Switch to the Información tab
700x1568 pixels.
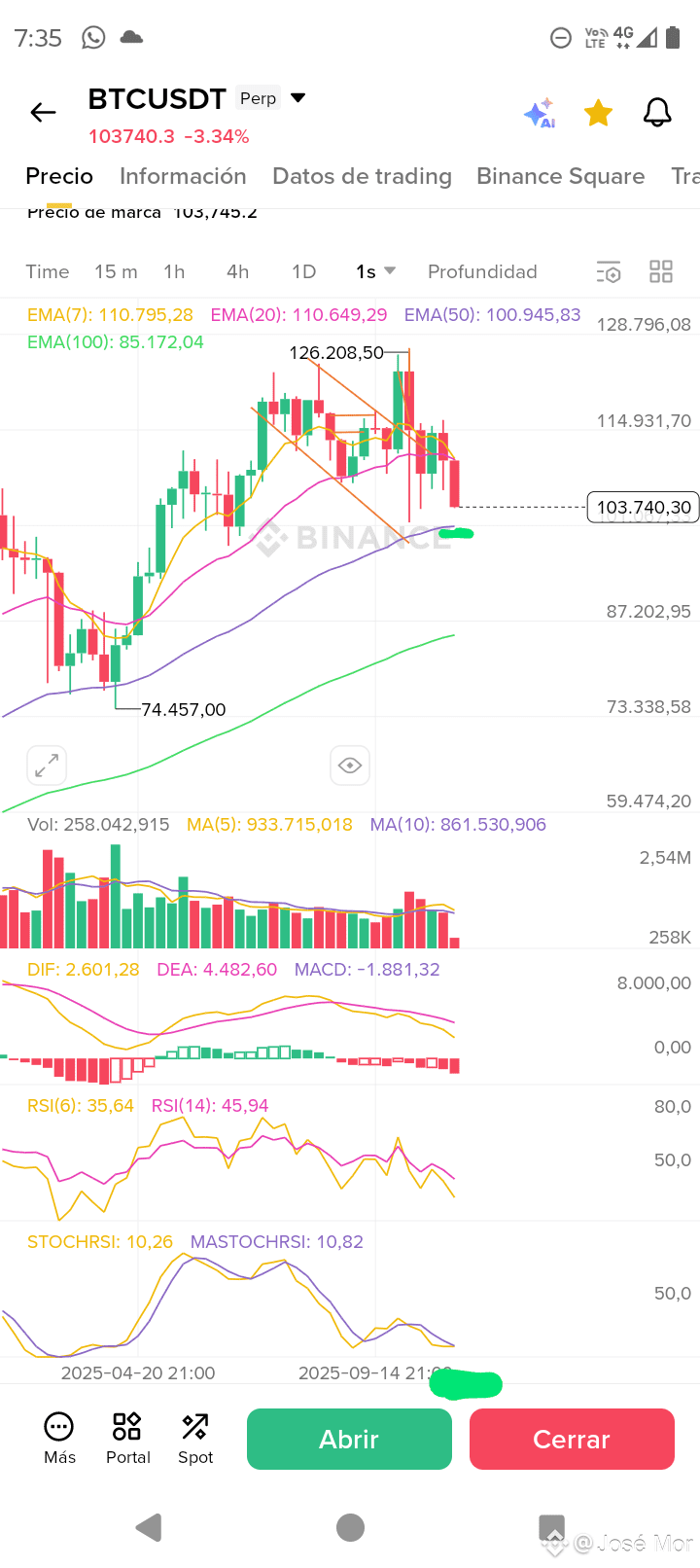pyautogui.click(x=183, y=176)
